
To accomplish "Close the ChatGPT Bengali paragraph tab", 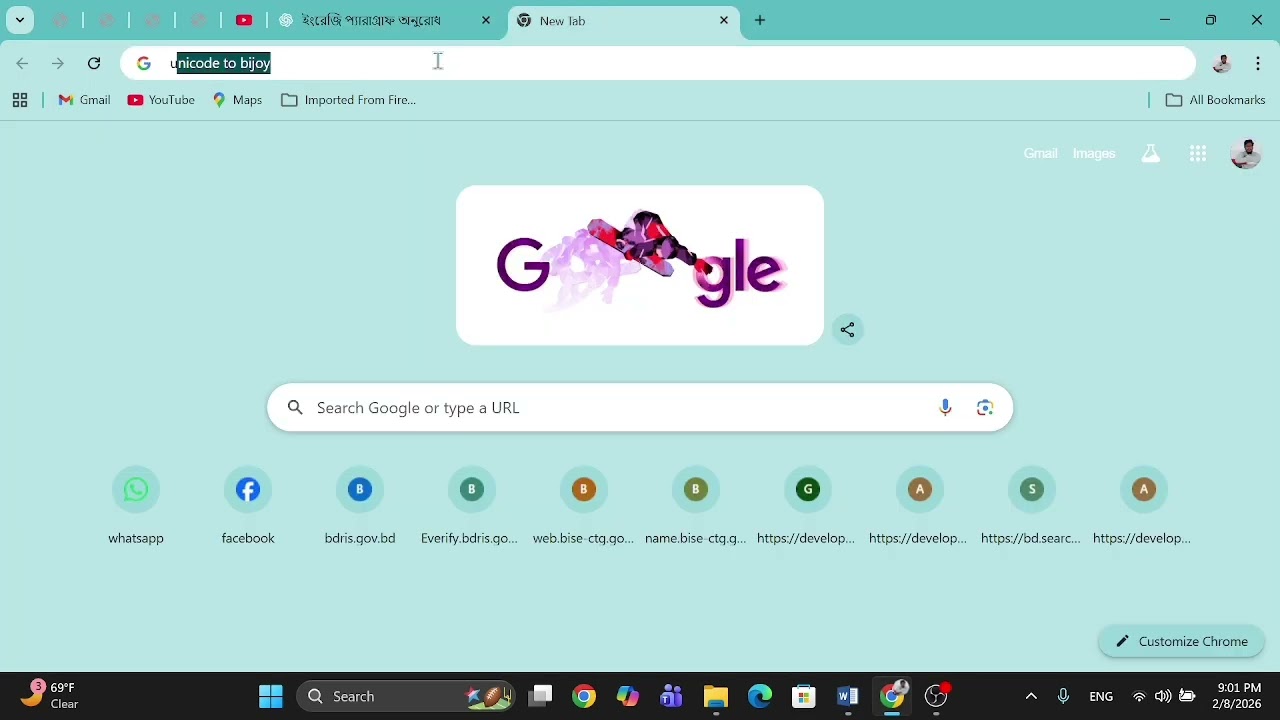I will 487,21.
